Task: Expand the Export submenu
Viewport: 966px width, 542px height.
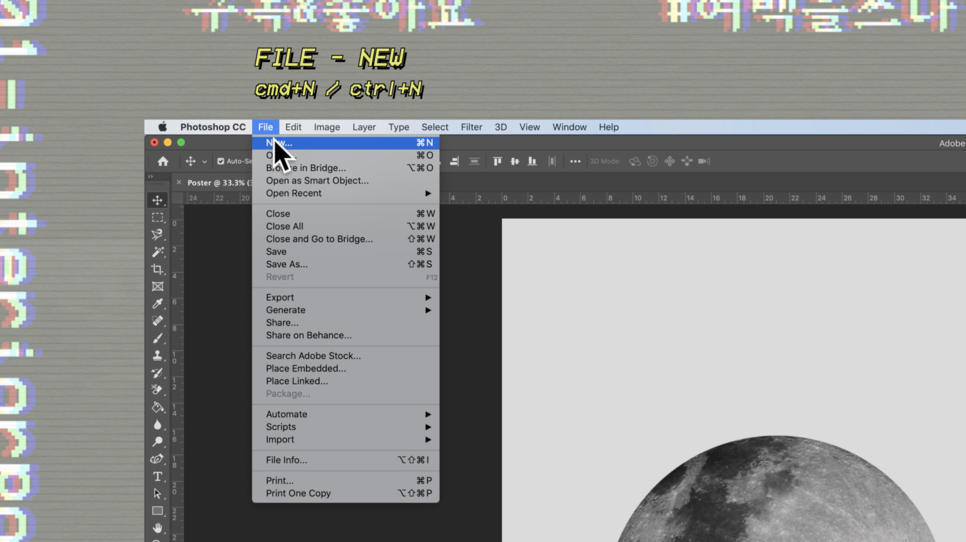Action: (346, 297)
